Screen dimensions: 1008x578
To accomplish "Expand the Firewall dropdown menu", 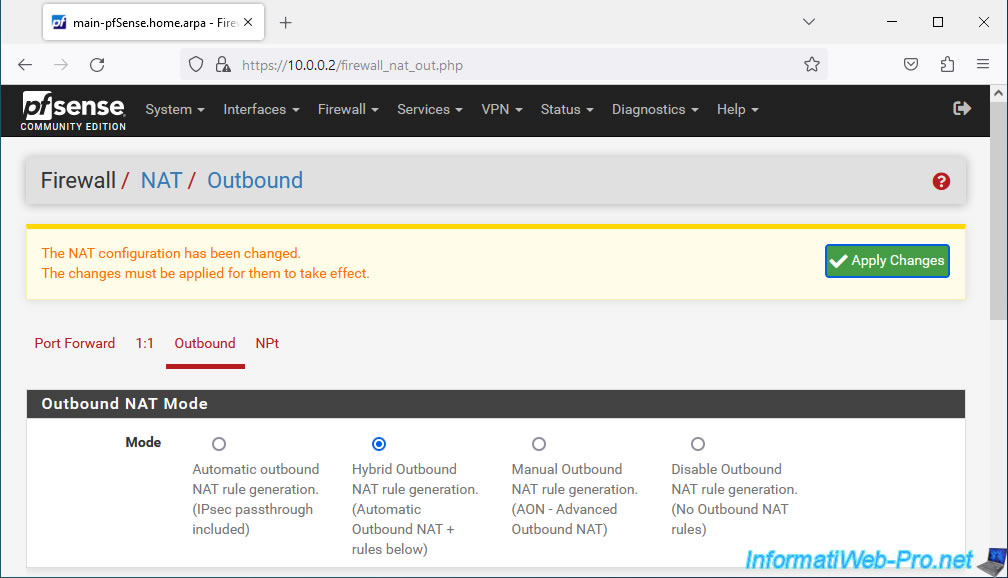I will (348, 109).
